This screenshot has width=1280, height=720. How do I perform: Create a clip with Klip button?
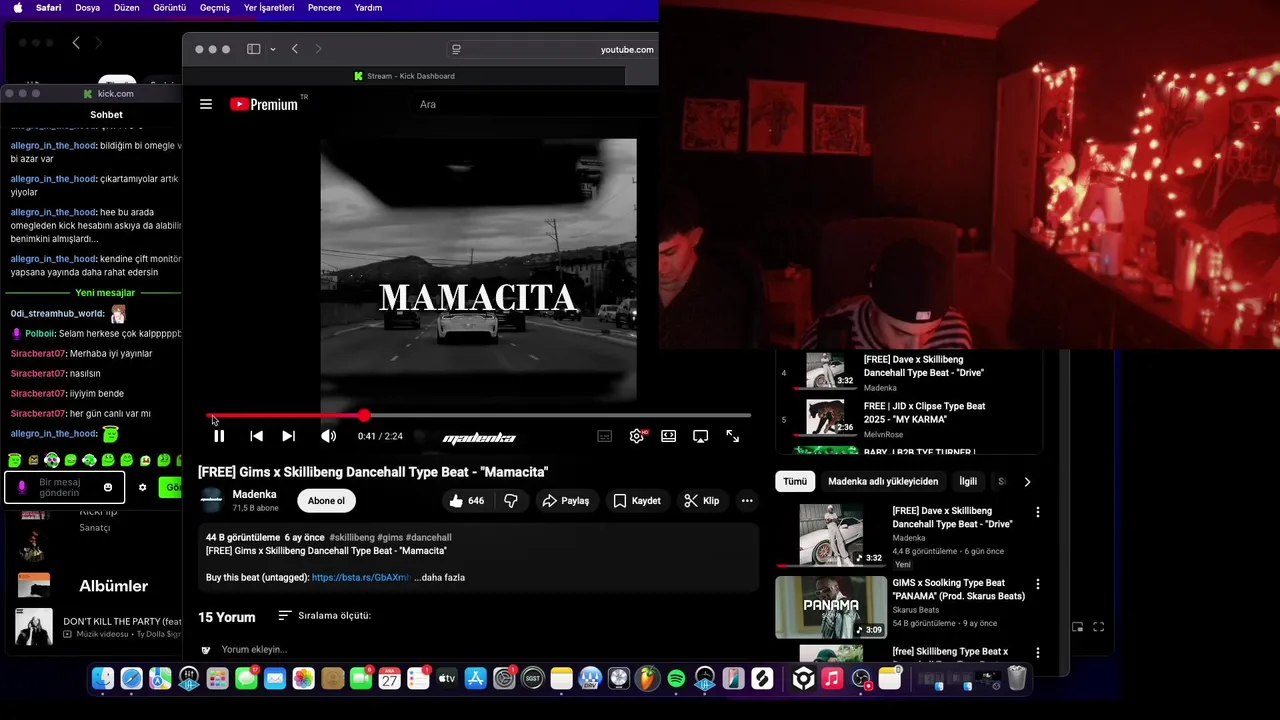(x=702, y=501)
